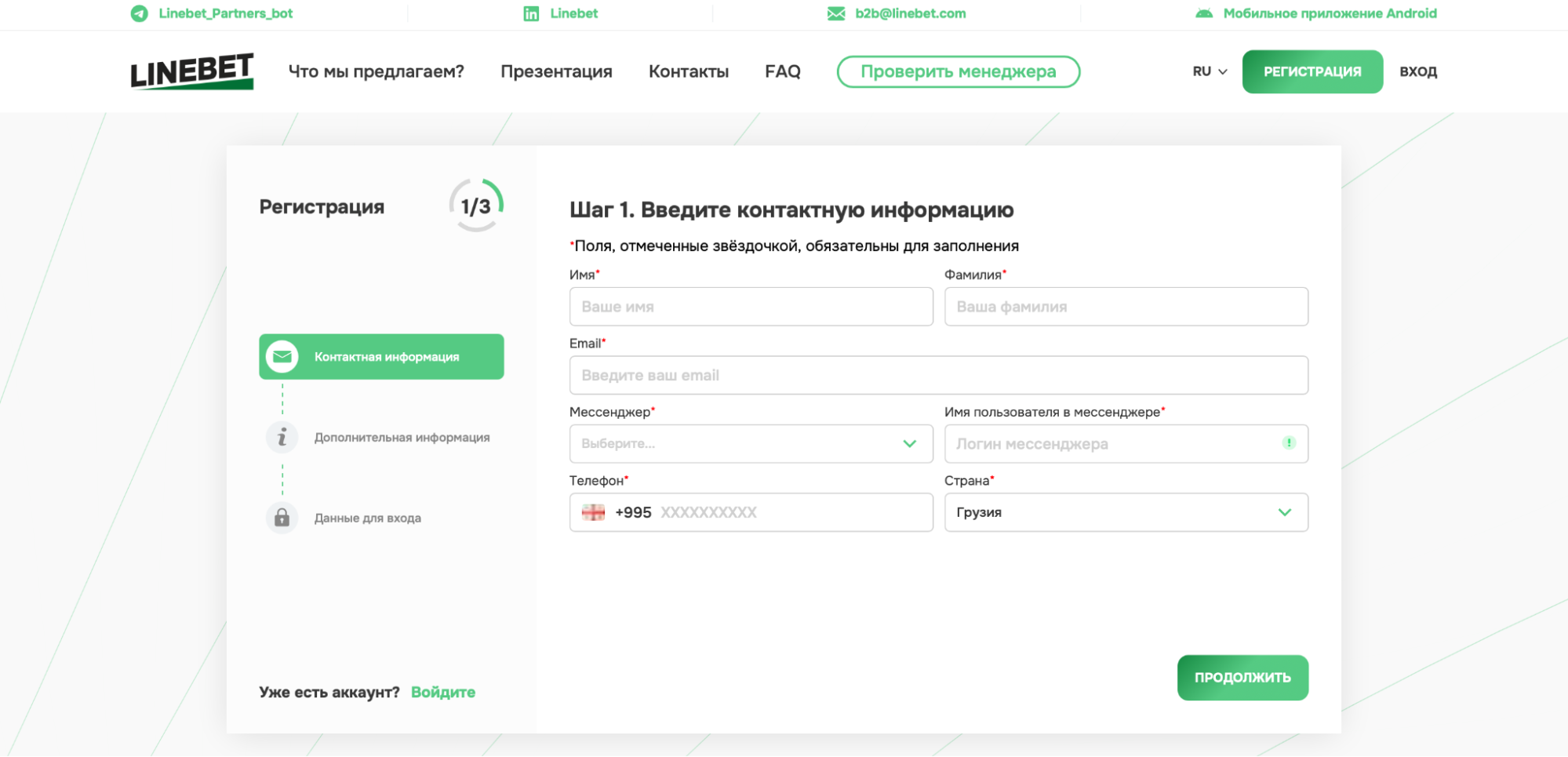Go to the Презентация menu item
This screenshot has width=1568, height=757.
click(557, 71)
